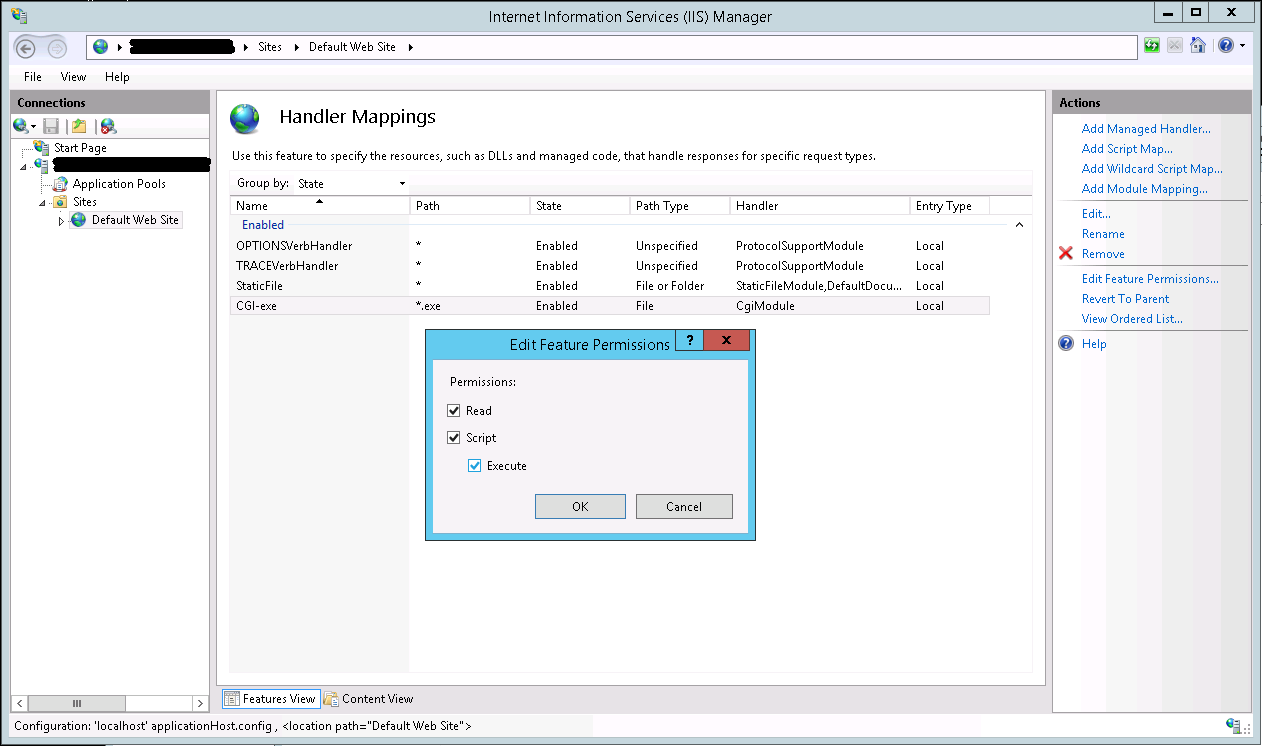The height and width of the screenshot is (746, 1262).
Task: Disable the Execute permission checkbox
Action: pos(475,466)
